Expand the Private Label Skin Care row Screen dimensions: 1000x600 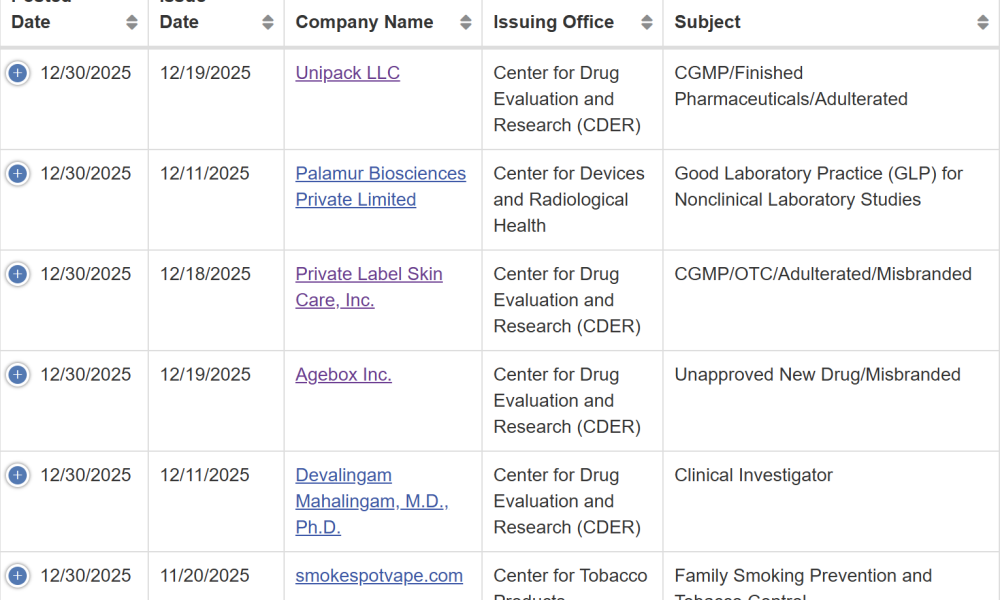[18, 274]
